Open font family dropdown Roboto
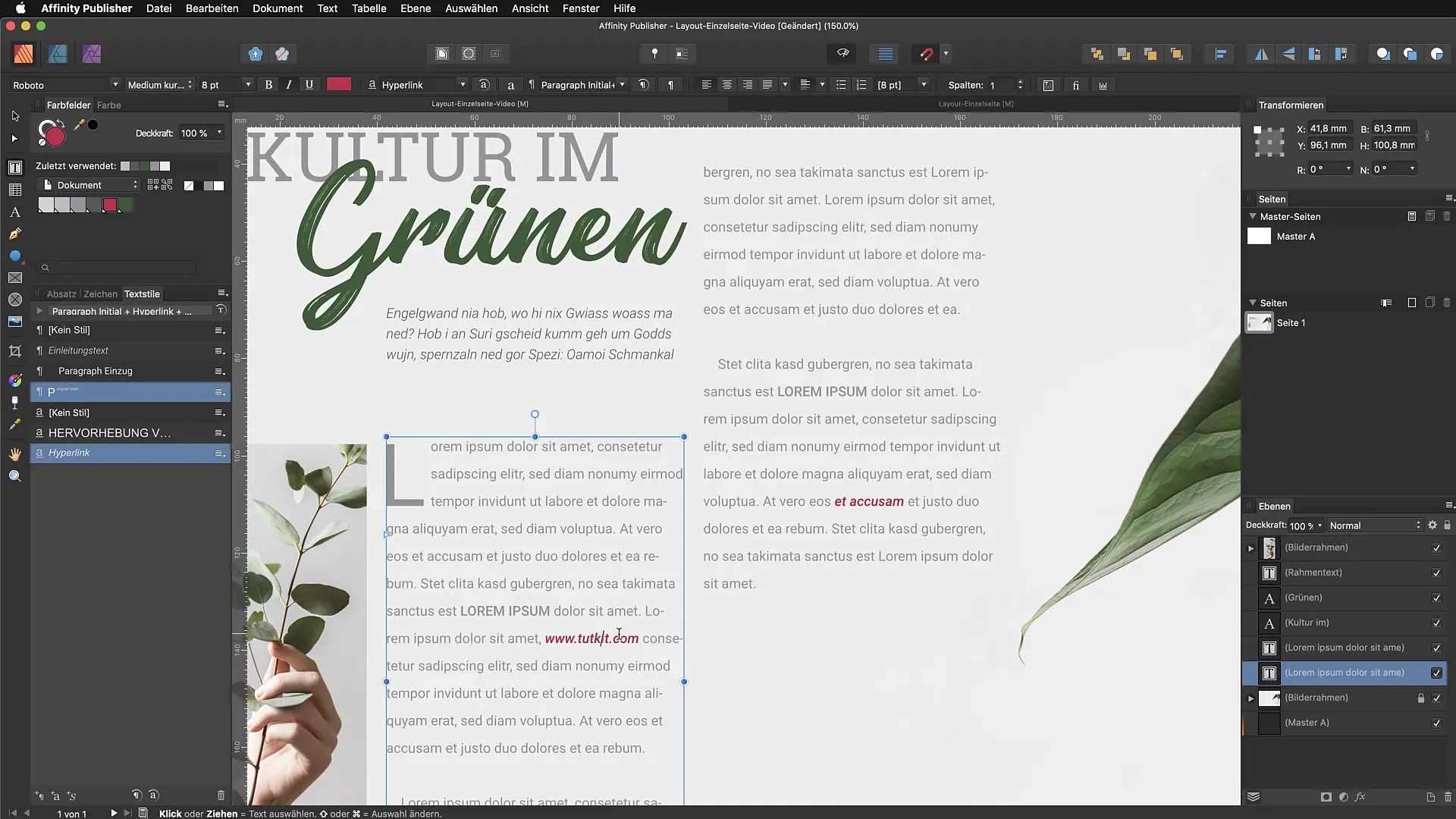Image resolution: width=1456 pixels, height=819 pixels. pyautogui.click(x=66, y=85)
